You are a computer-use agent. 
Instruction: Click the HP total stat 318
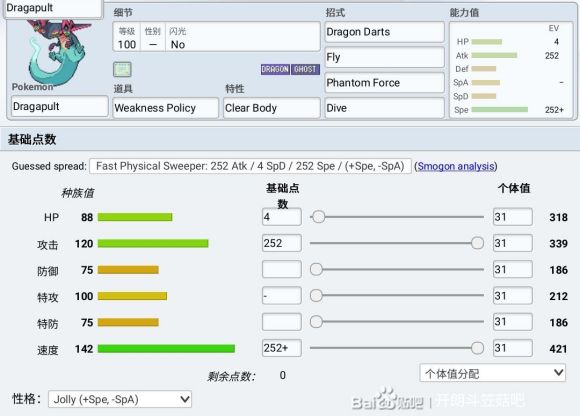click(x=558, y=217)
